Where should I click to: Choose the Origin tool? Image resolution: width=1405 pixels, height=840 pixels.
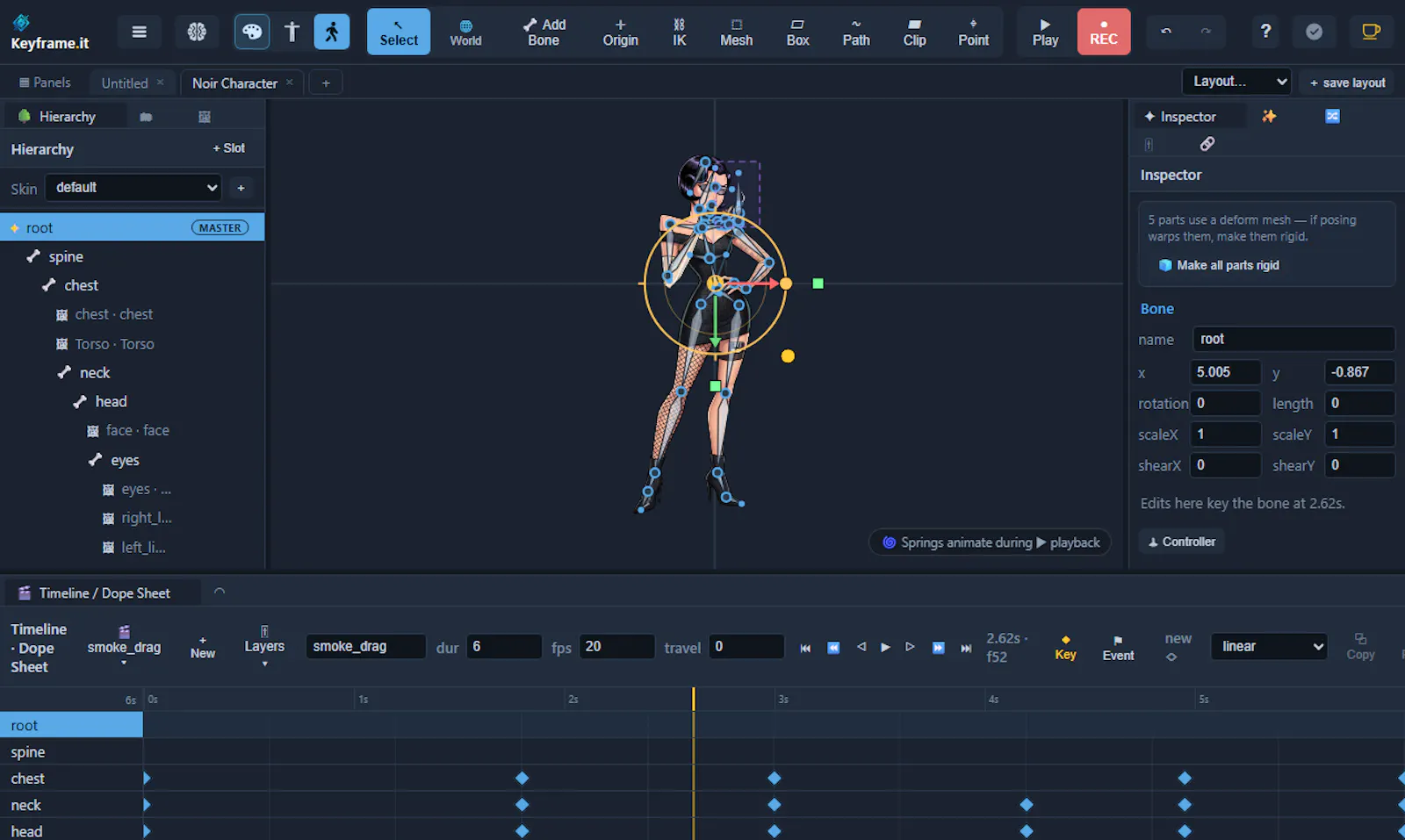click(620, 32)
